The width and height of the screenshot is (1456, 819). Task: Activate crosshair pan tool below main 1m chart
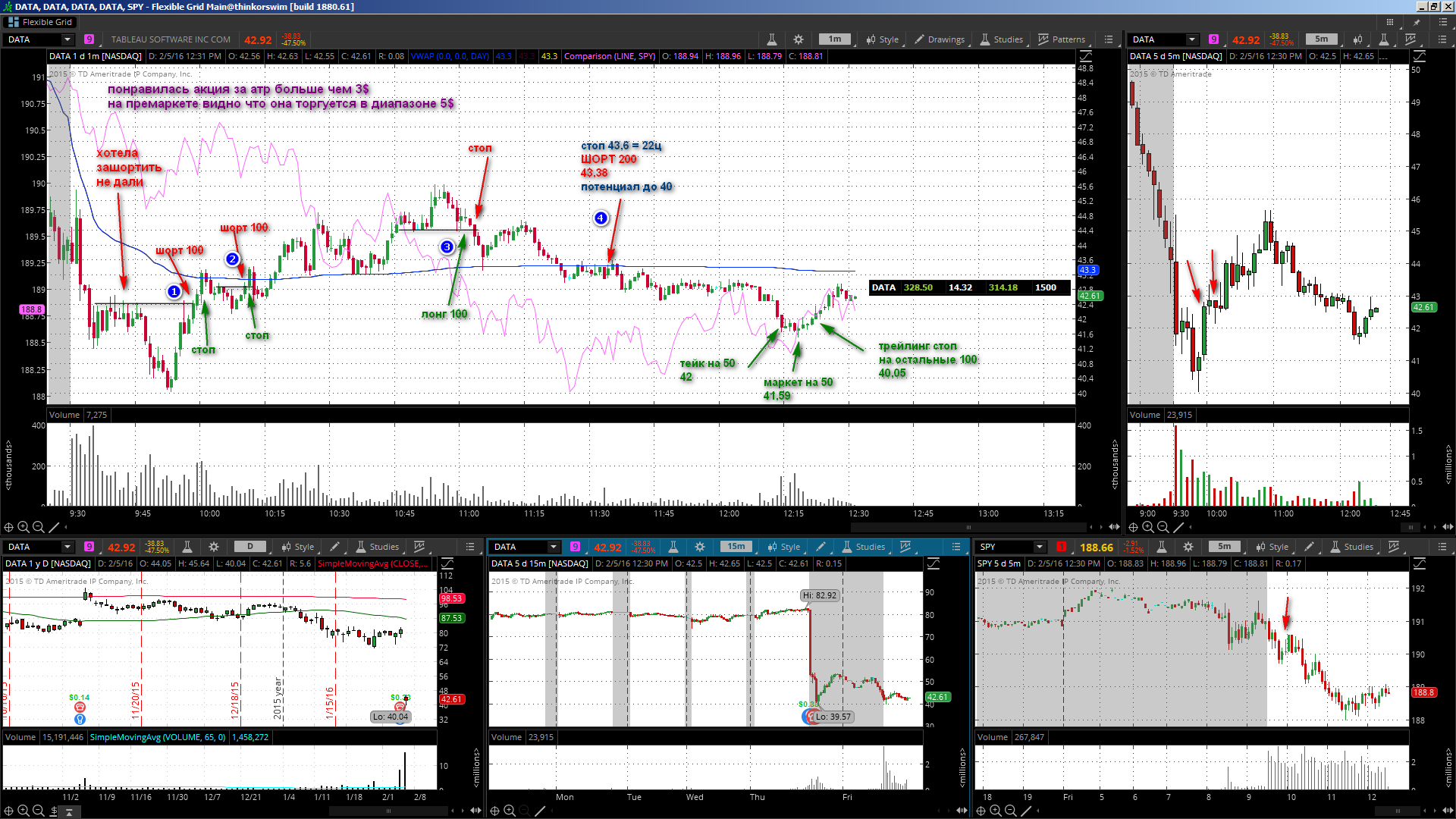coord(9,527)
